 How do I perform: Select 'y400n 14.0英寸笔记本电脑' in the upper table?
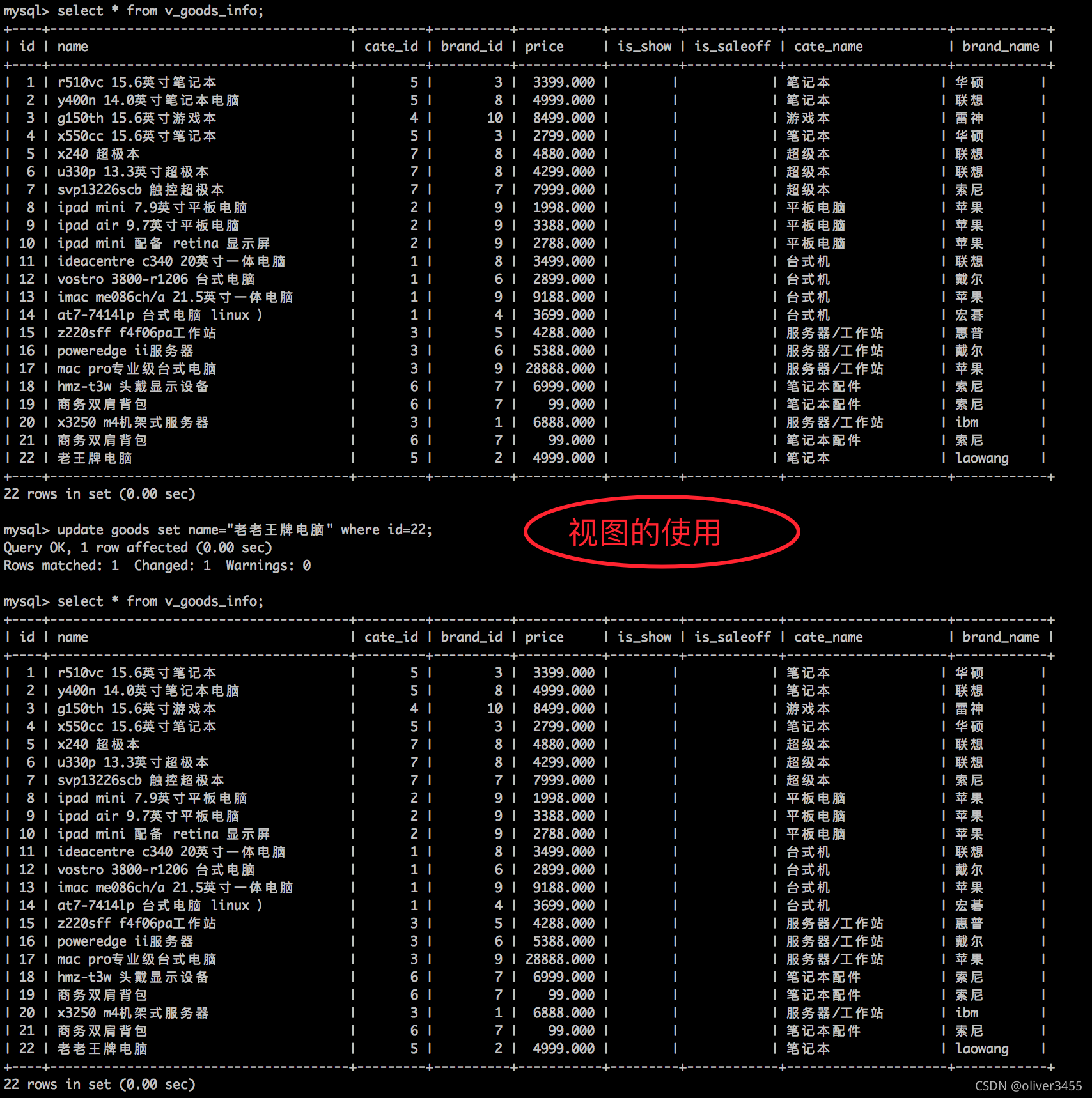[148, 100]
